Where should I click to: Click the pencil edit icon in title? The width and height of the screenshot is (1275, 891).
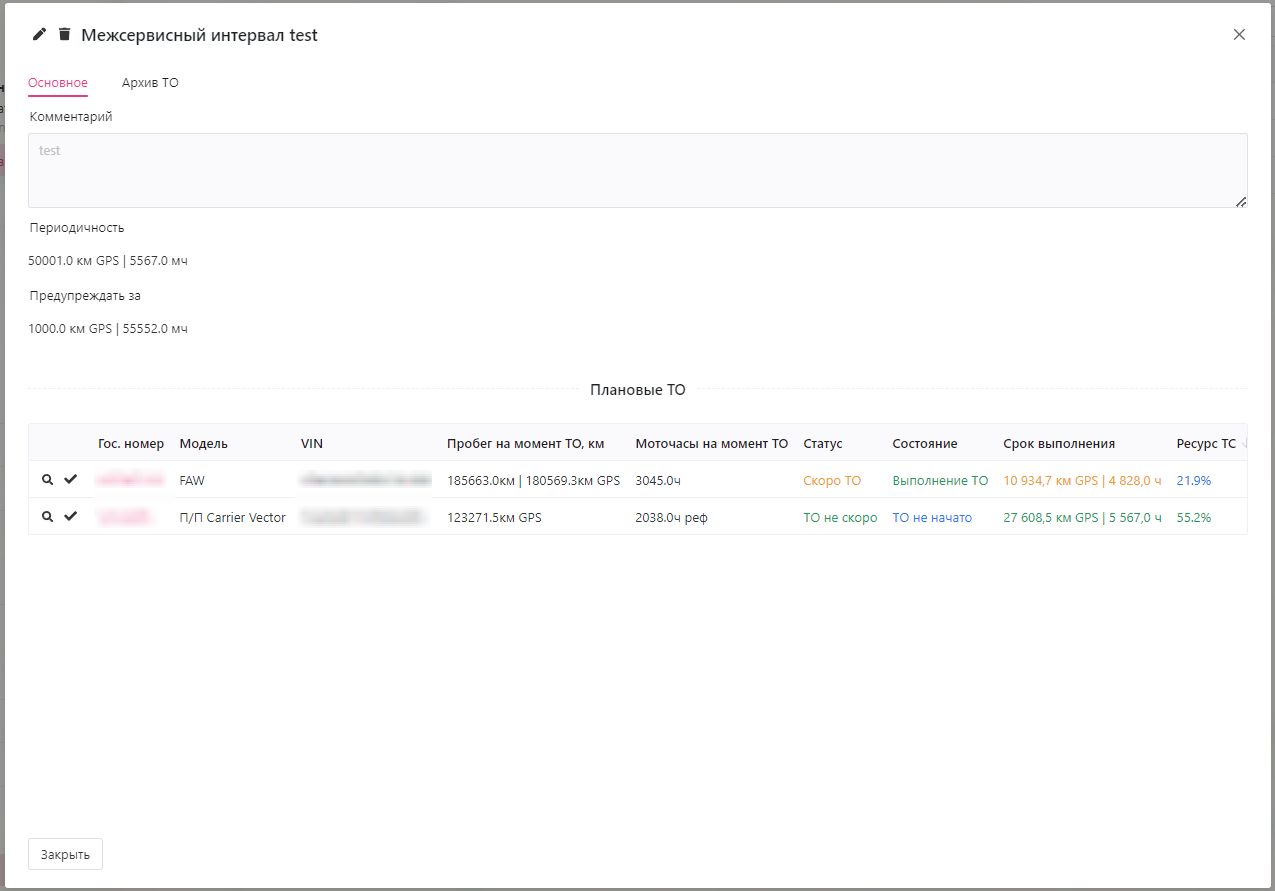(40, 35)
